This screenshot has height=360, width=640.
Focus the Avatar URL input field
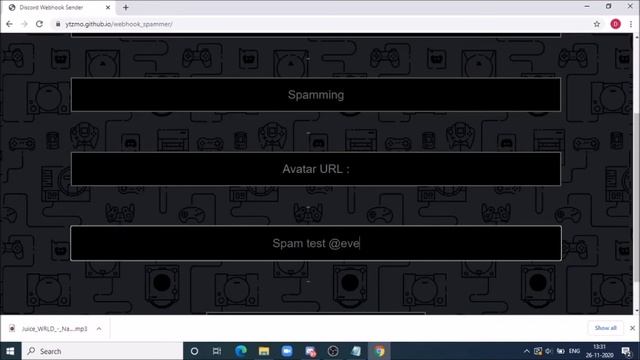click(316, 169)
